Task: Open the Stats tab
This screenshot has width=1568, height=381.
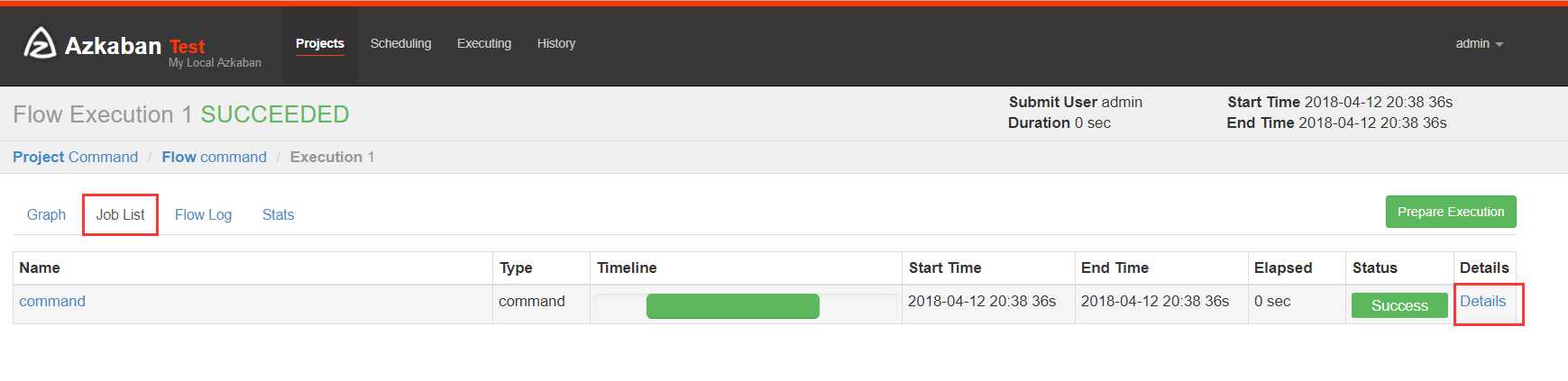Action: pyautogui.click(x=278, y=214)
